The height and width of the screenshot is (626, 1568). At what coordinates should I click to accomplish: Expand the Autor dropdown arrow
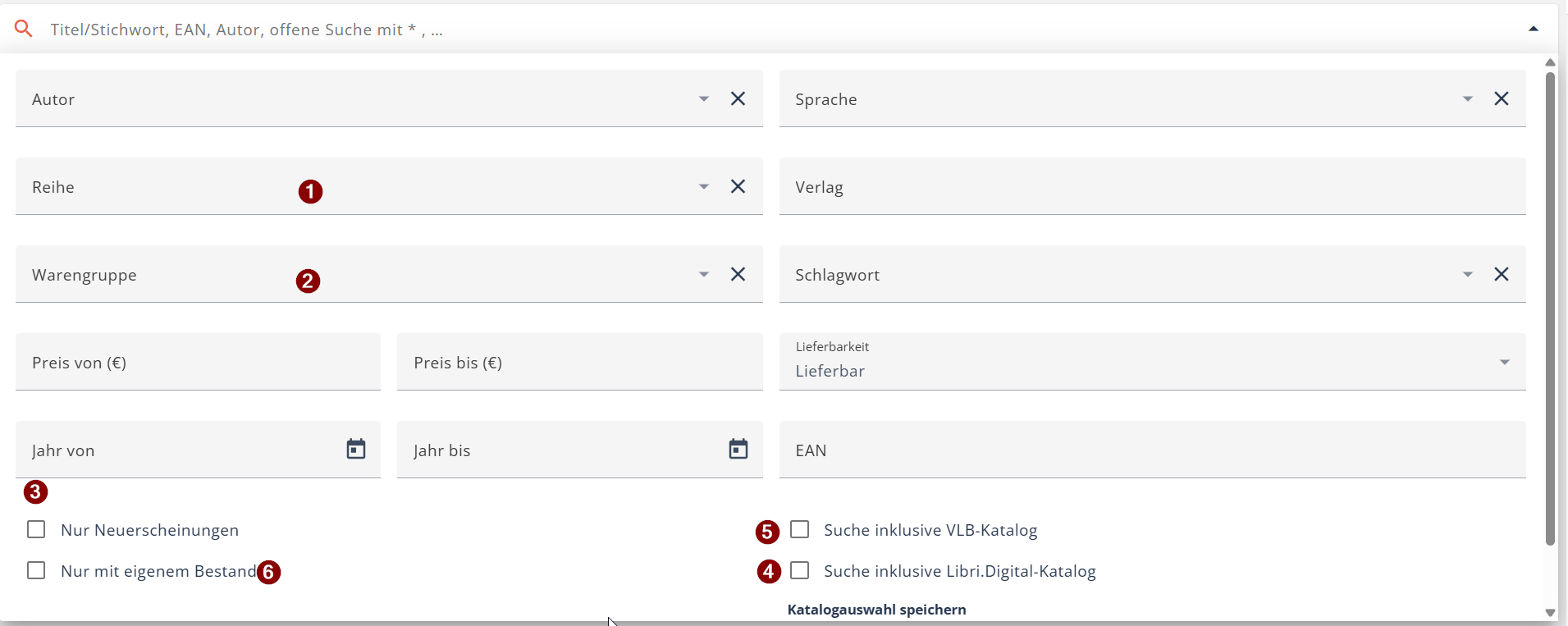pos(703,98)
